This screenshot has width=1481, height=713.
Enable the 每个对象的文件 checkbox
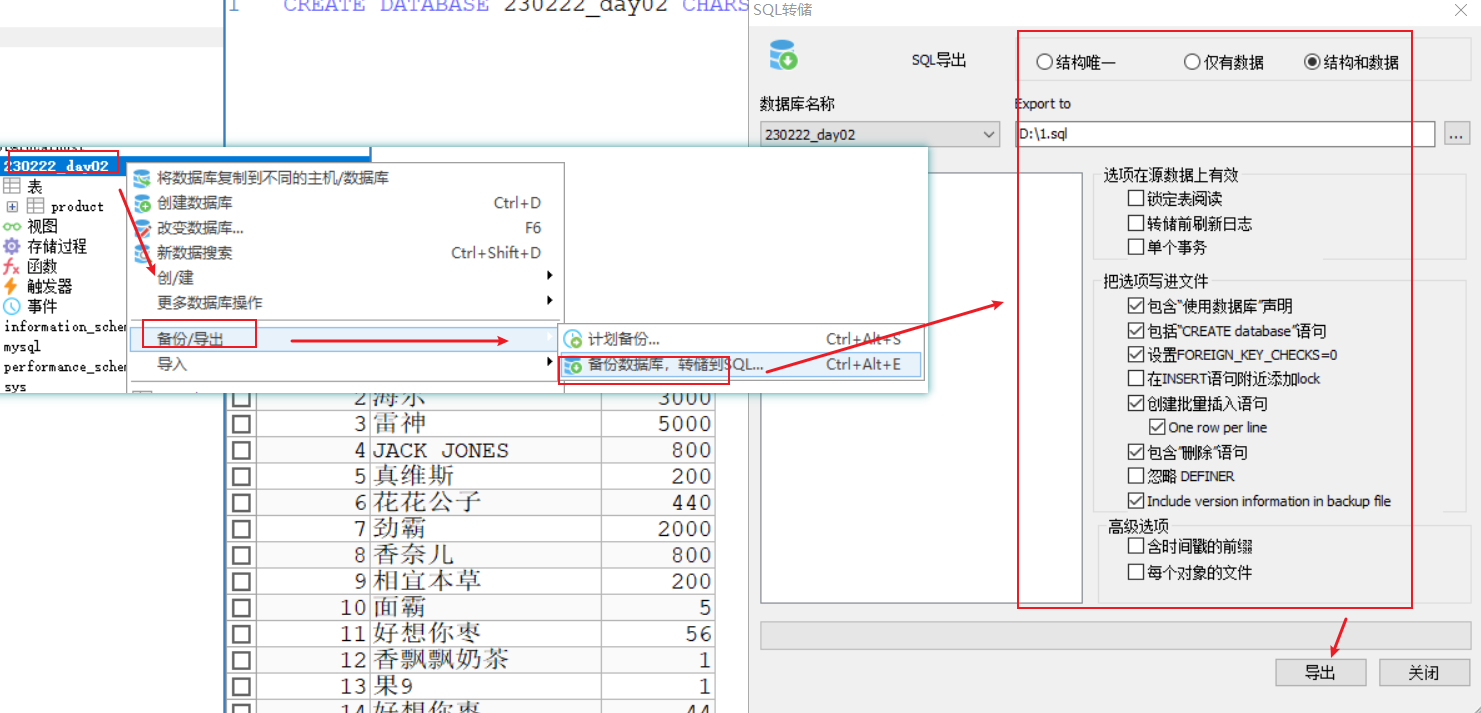pos(1136,572)
